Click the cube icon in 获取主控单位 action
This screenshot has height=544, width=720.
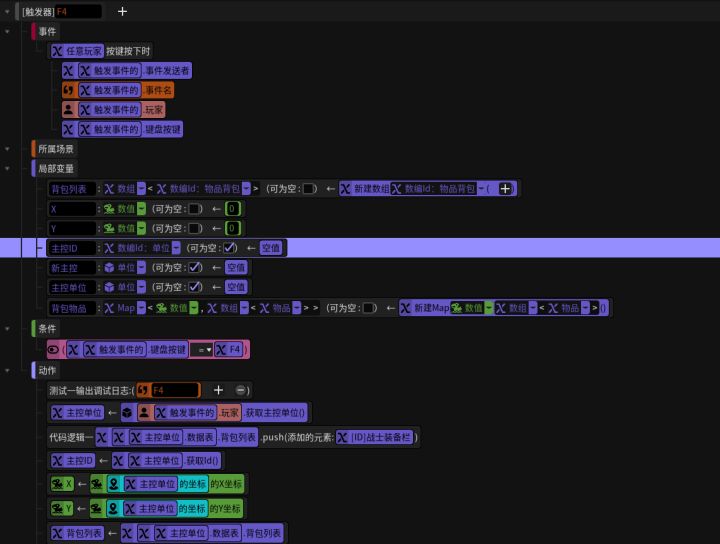click(x=127, y=413)
